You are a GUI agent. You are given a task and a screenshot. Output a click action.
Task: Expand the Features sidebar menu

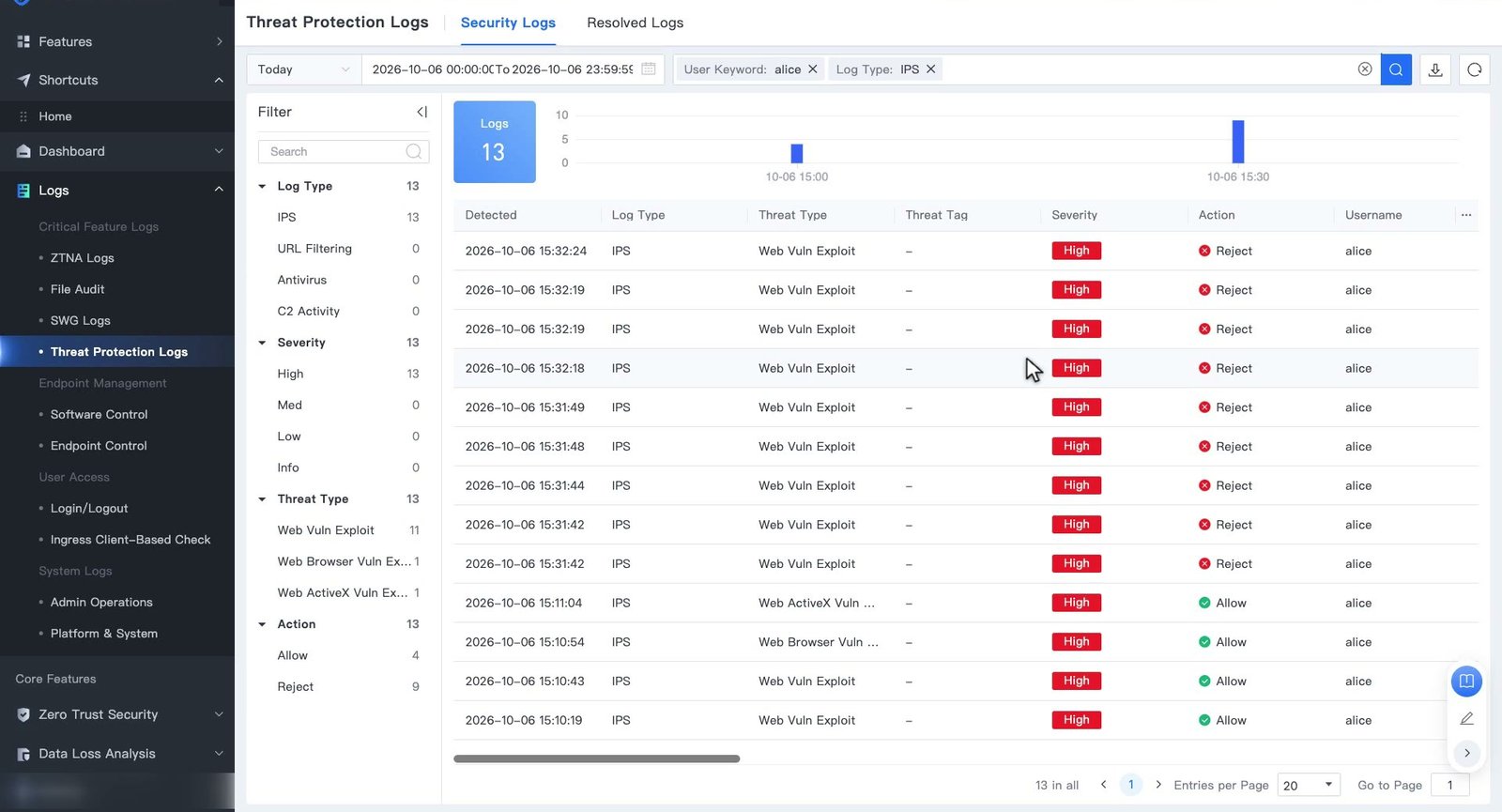pyautogui.click(x=117, y=41)
